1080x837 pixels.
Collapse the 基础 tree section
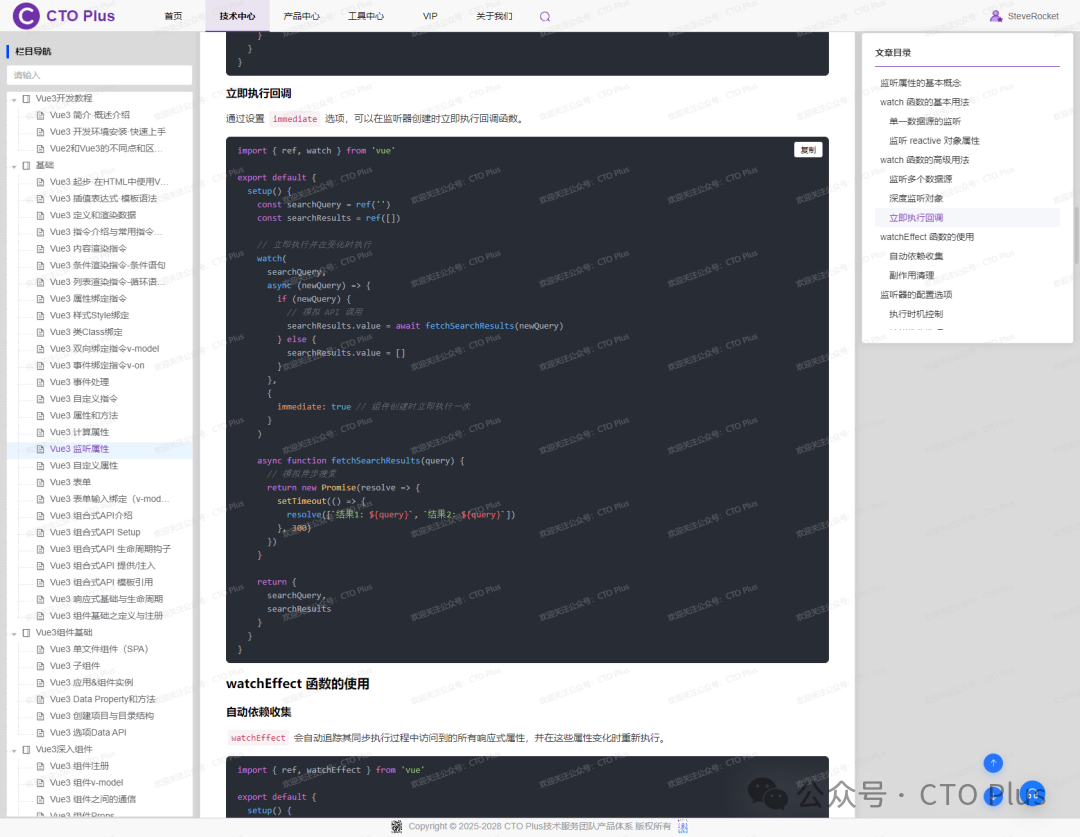pyautogui.click(x=14, y=166)
